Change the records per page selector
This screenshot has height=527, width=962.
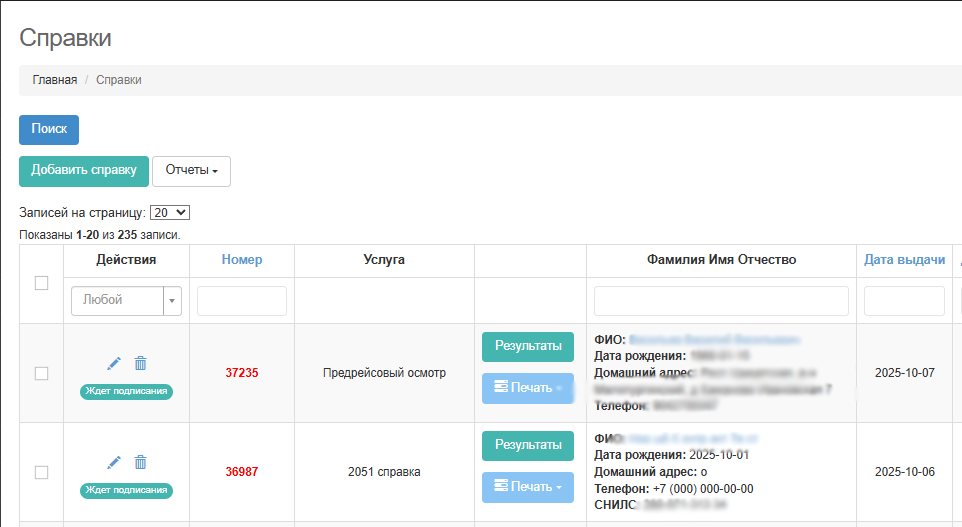[x=170, y=212]
